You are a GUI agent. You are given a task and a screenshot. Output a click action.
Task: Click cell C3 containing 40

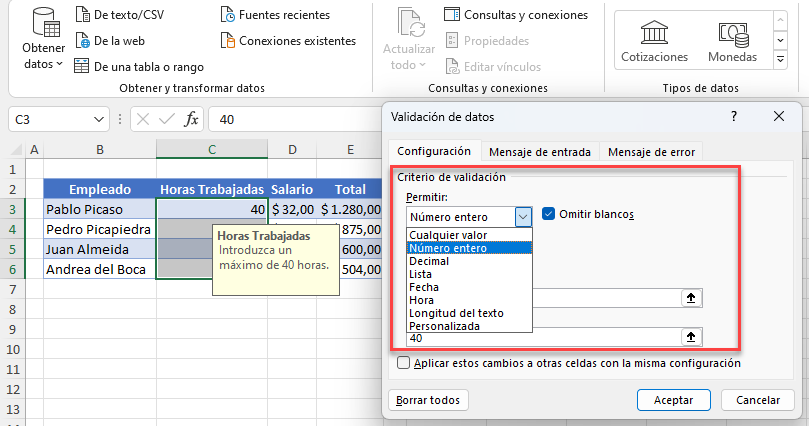point(212,209)
